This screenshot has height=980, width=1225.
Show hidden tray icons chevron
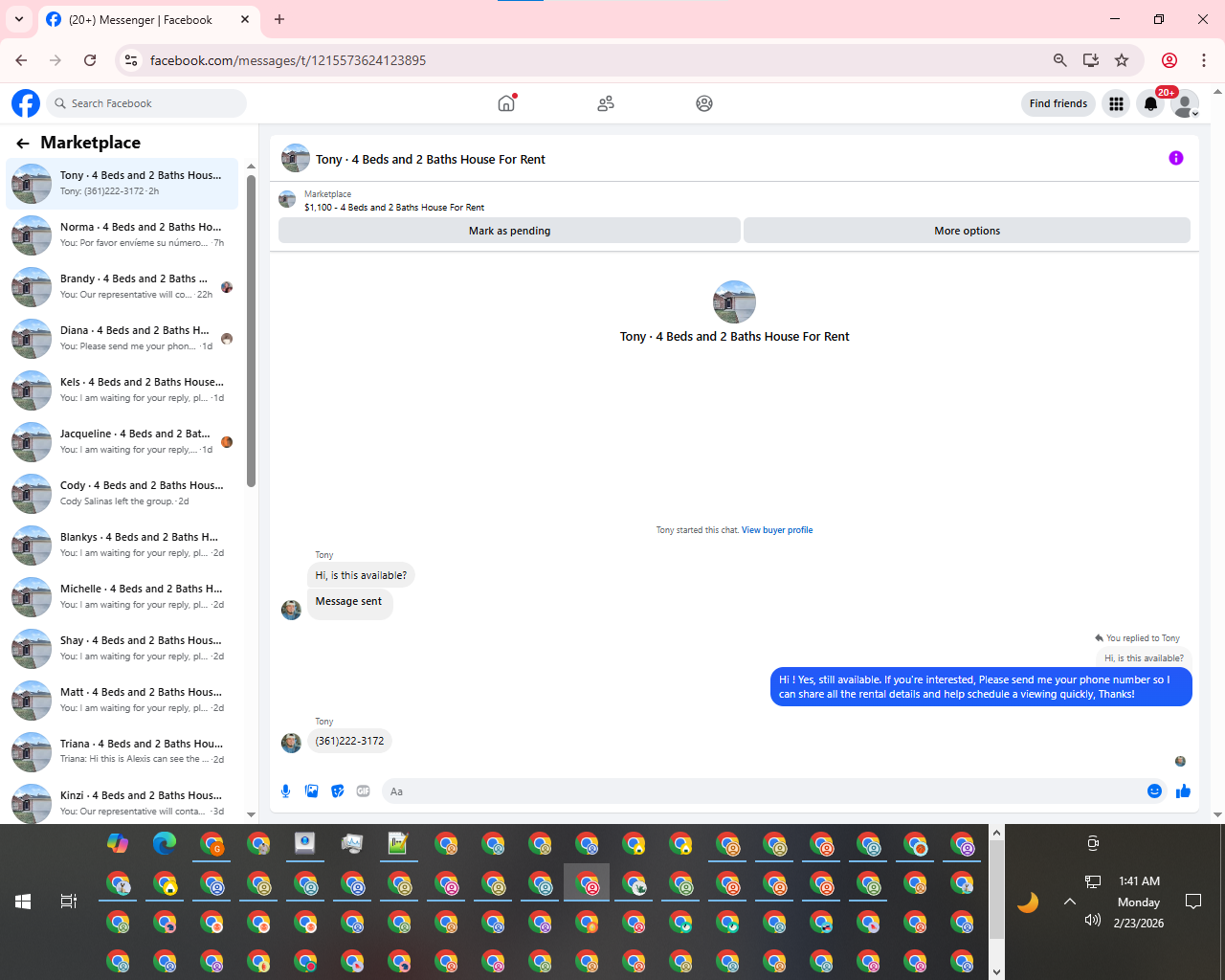1070,902
